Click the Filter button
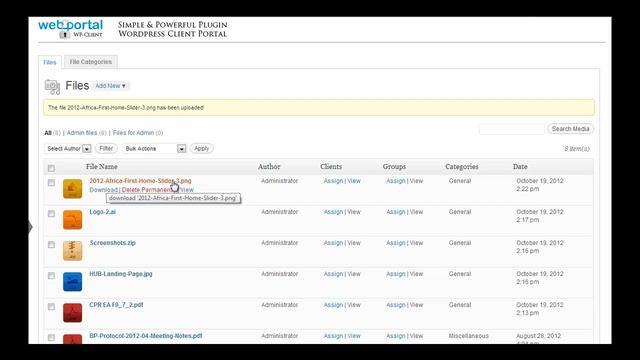Viewport: 640px width, 360px height. 106,148
